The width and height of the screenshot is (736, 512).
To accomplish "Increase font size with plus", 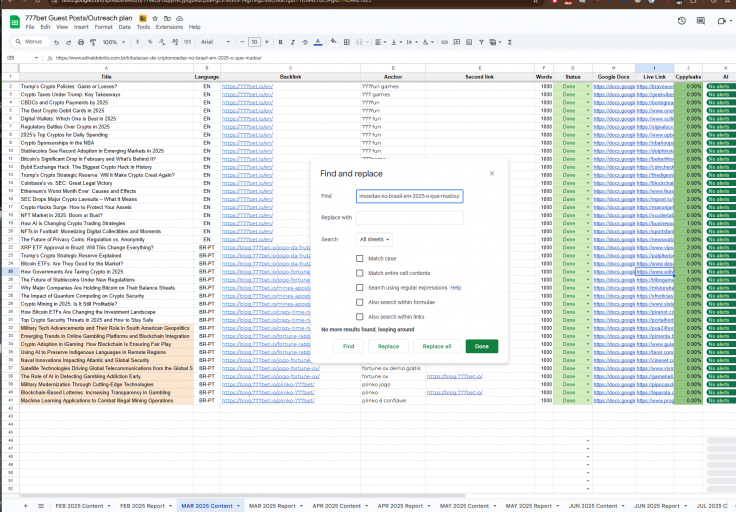I will click(267, 42).
